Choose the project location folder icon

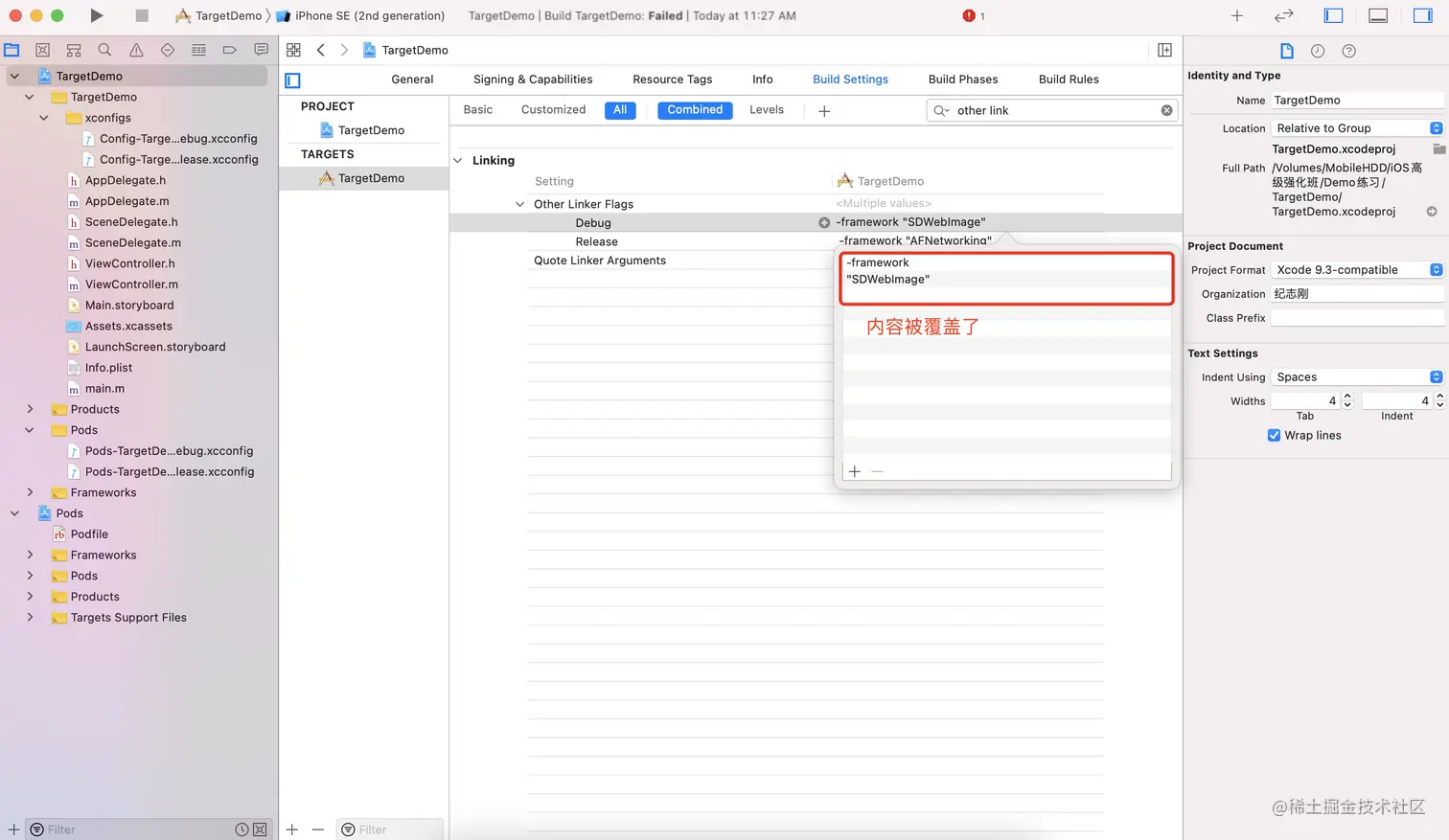click(1438, 149)
